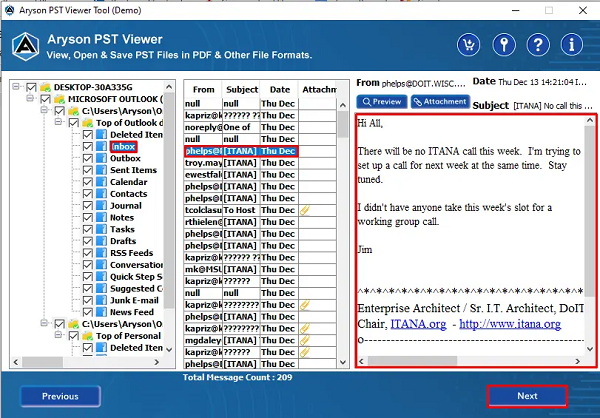Collapse first C:\Users\Aryson path node
Image resolution: width=600 pixels, height=418 pixels.
tap(44, 110)
